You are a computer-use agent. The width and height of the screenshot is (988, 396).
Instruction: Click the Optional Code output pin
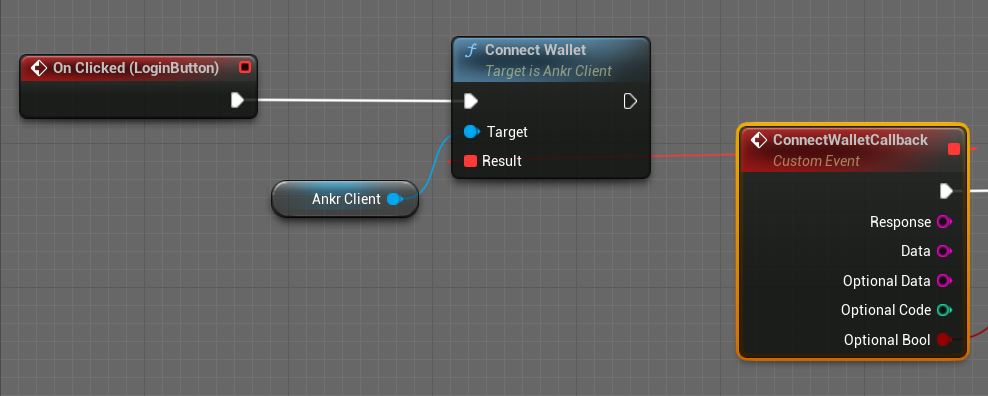coord(944,310)
